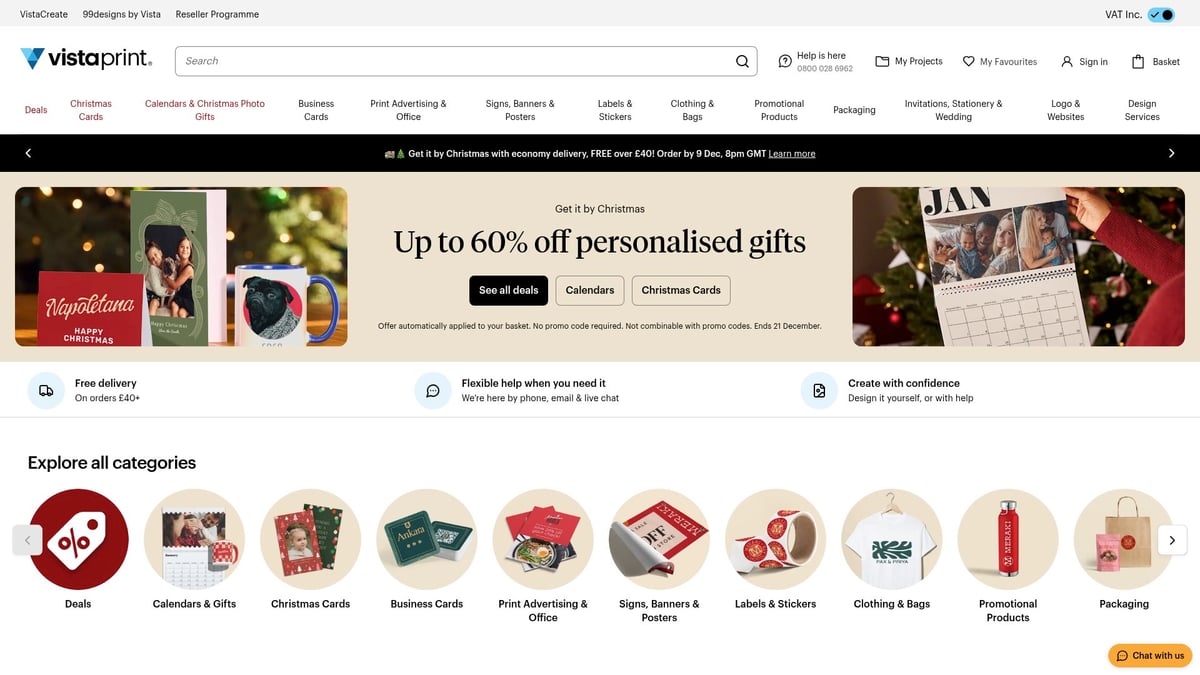Toggle the VAT Inc. switch
This screenshot has width=1200, height=675.
pyautogui.click(x=1160, y=14)
